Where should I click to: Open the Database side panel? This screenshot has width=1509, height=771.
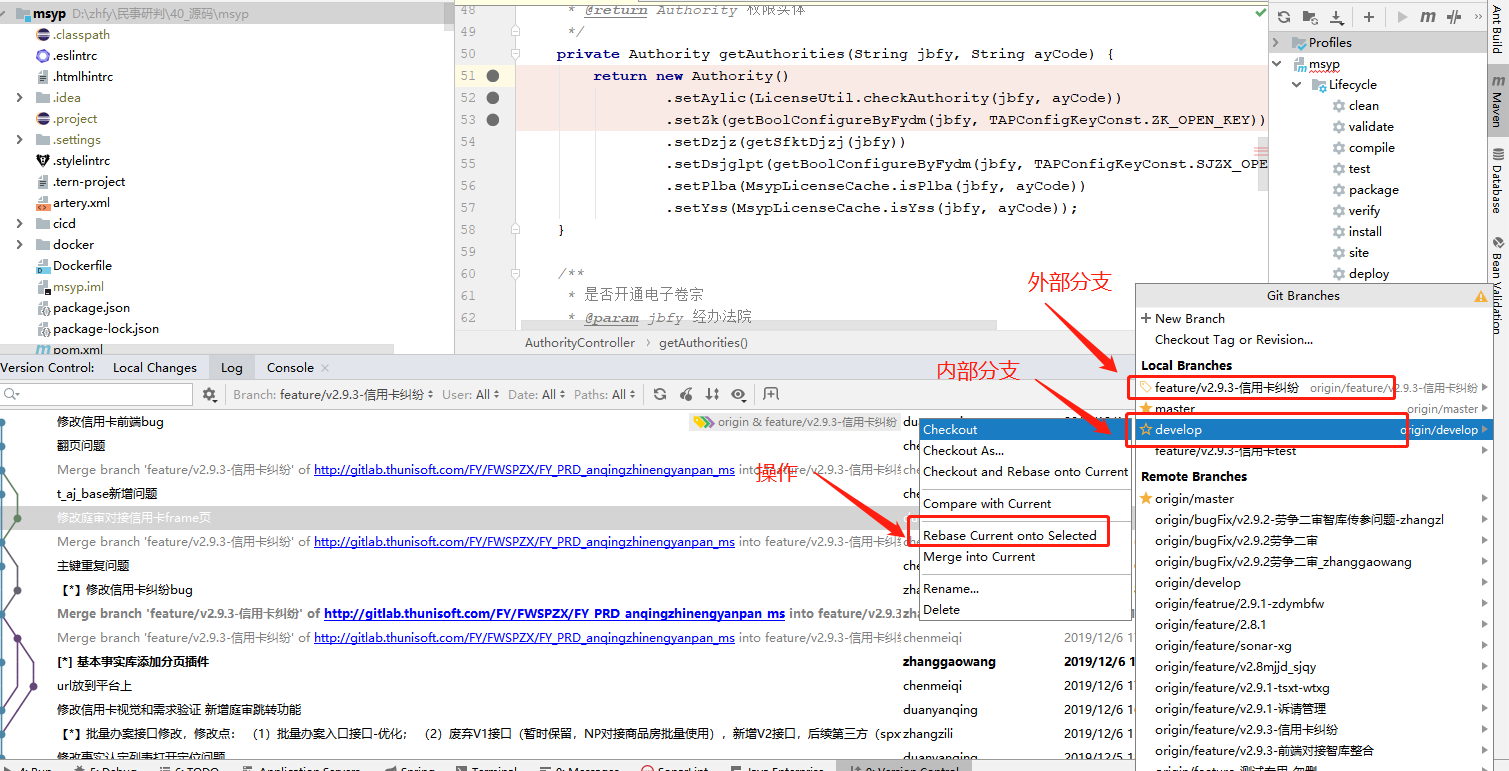[x=1497, y=181]
